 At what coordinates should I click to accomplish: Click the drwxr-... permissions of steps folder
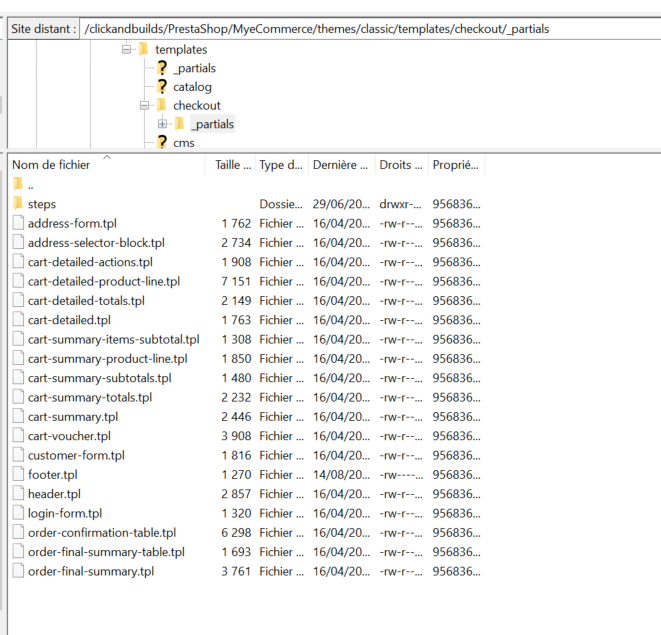tap(400, 204)
